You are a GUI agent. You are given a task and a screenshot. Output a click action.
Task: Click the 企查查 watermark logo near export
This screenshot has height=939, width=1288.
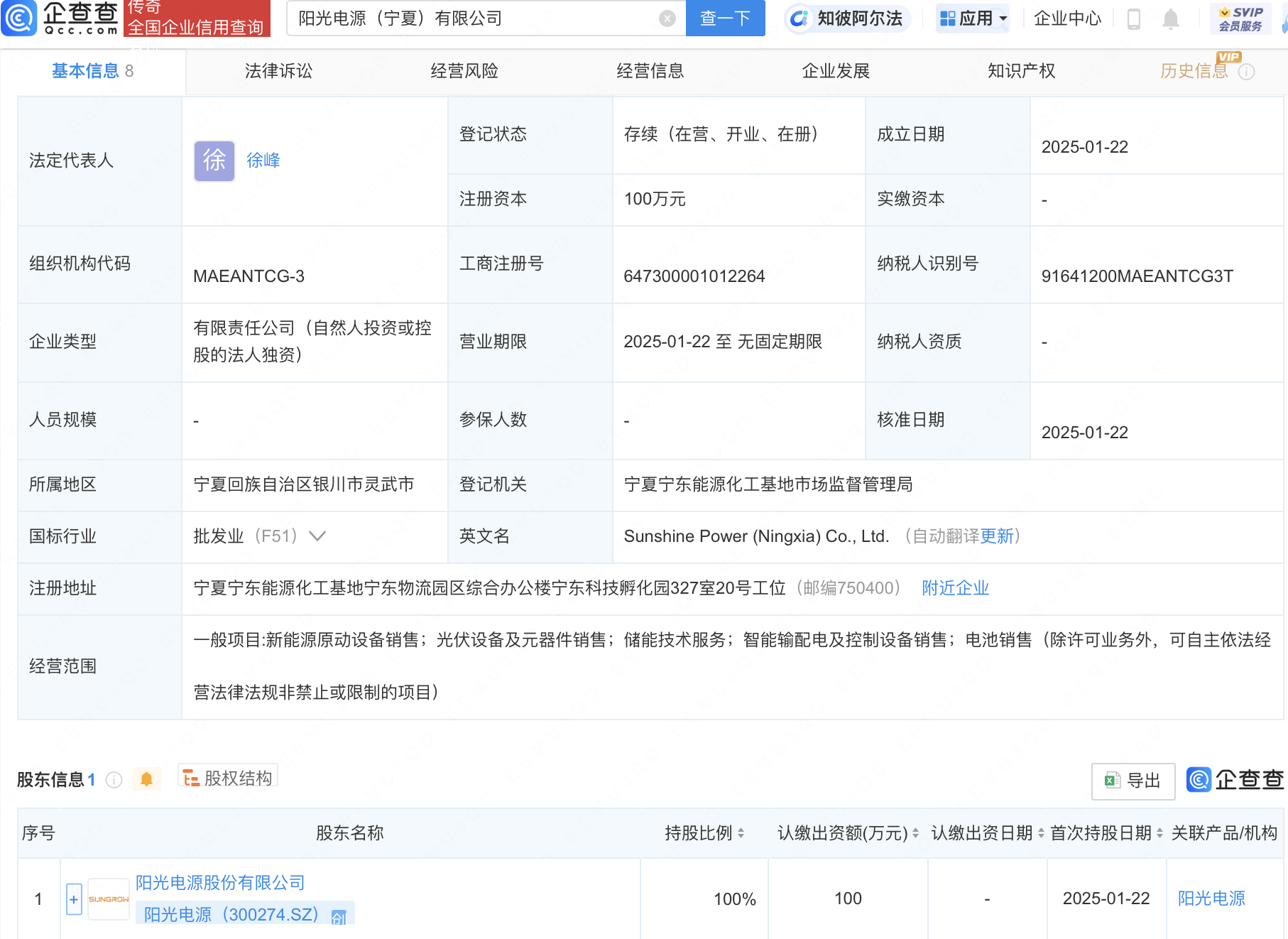point(1235,780)
